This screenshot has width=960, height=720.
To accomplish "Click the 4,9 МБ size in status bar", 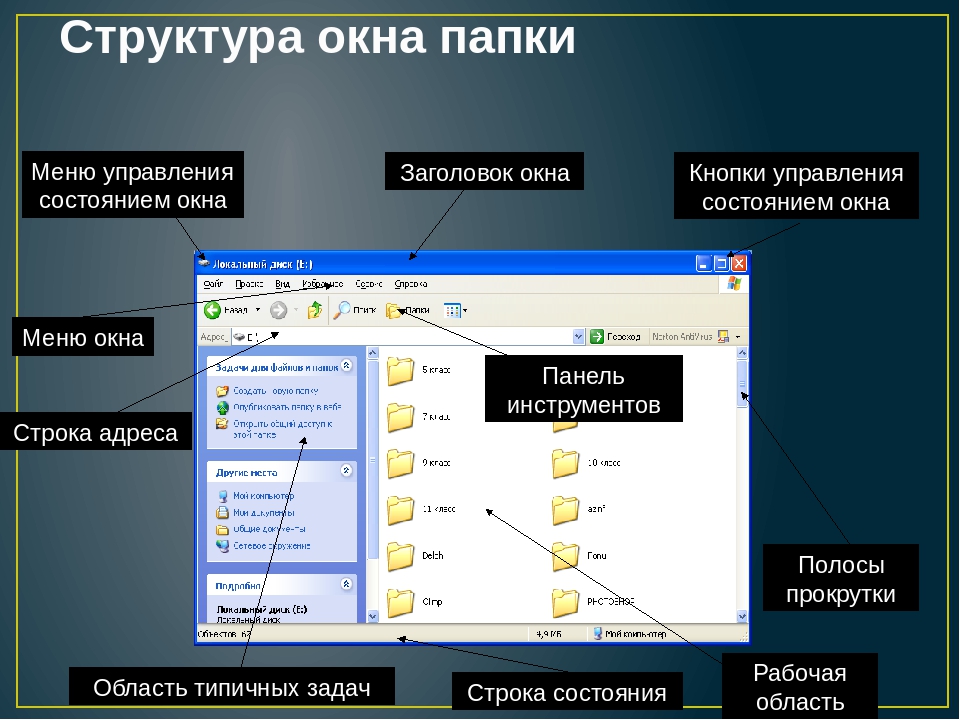I will pos(549,634).
